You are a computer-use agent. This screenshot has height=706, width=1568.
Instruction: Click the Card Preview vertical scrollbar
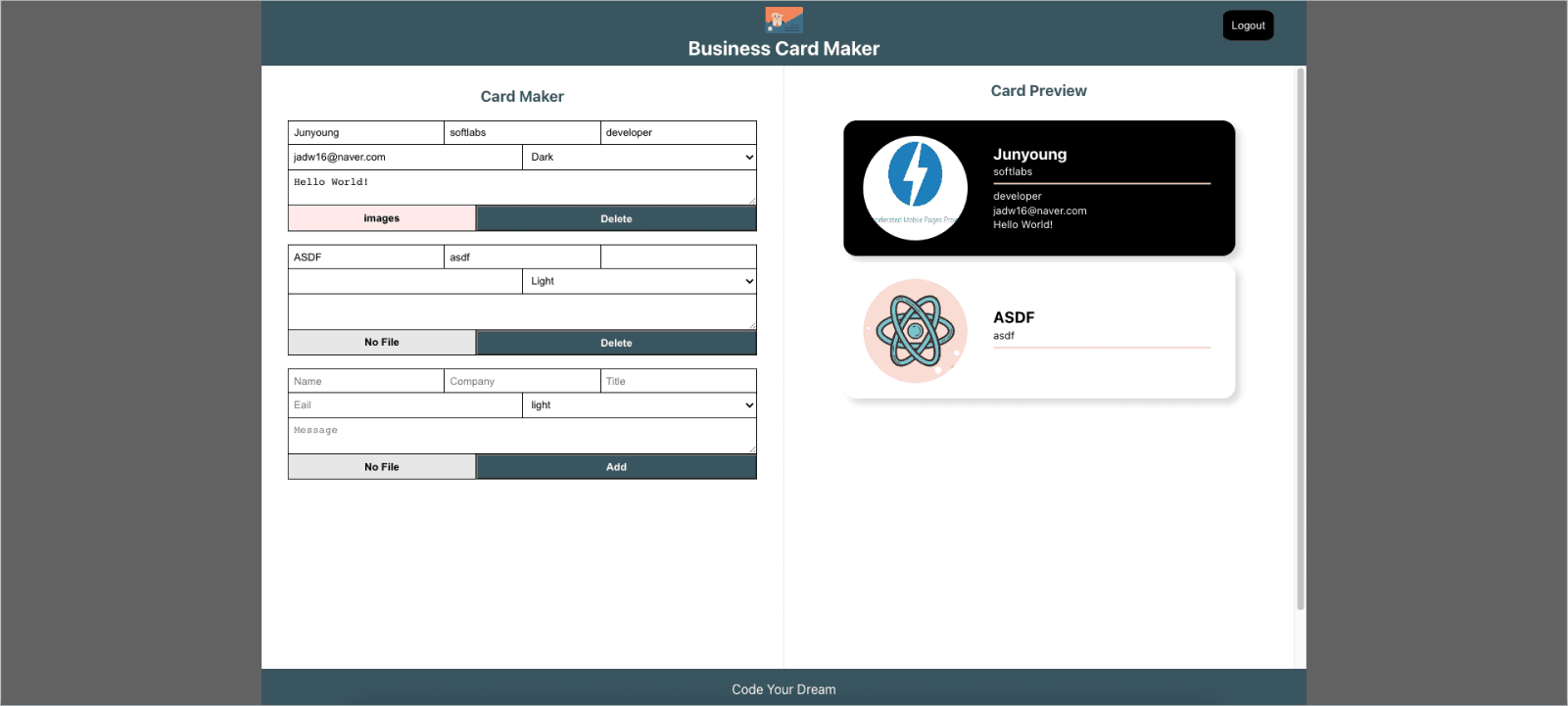[x=1301, y=339]
